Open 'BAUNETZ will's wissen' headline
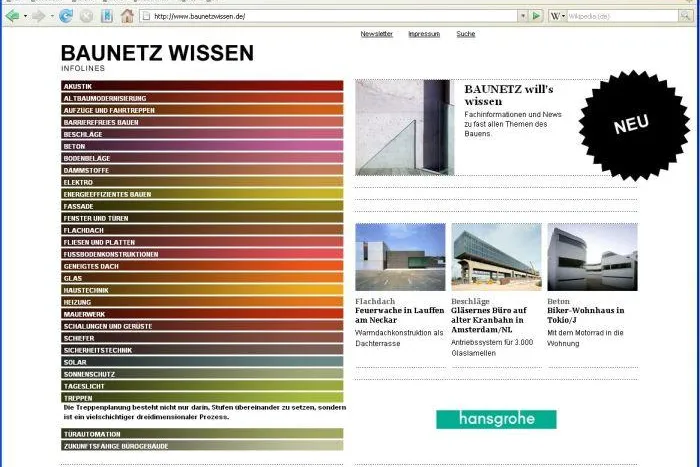 [x=508, y=95]
